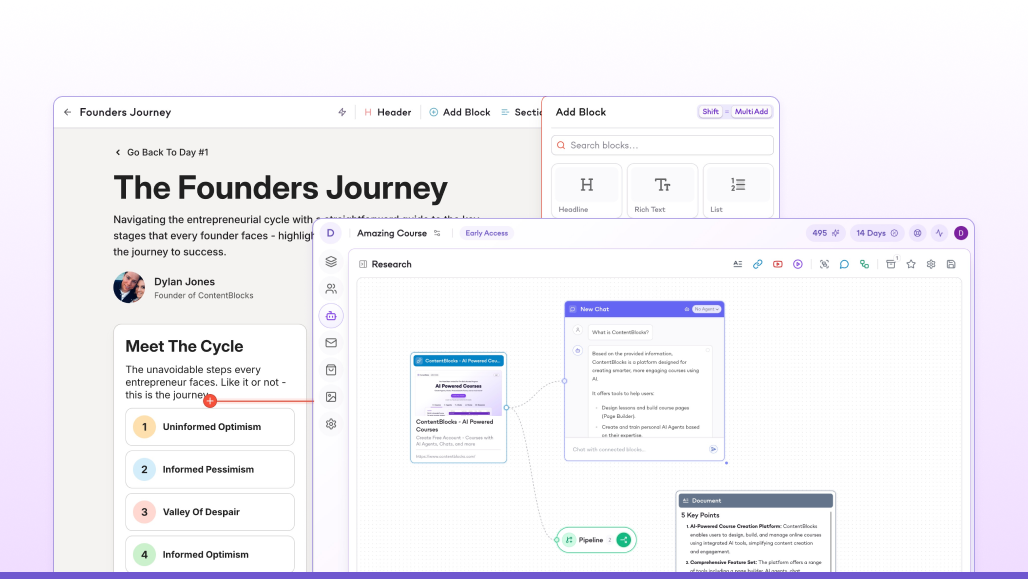The image size is (1028, 579).
Task: Go back using the Founders Journey arrow
Action: pyautogui.click(x=68, y=112)
